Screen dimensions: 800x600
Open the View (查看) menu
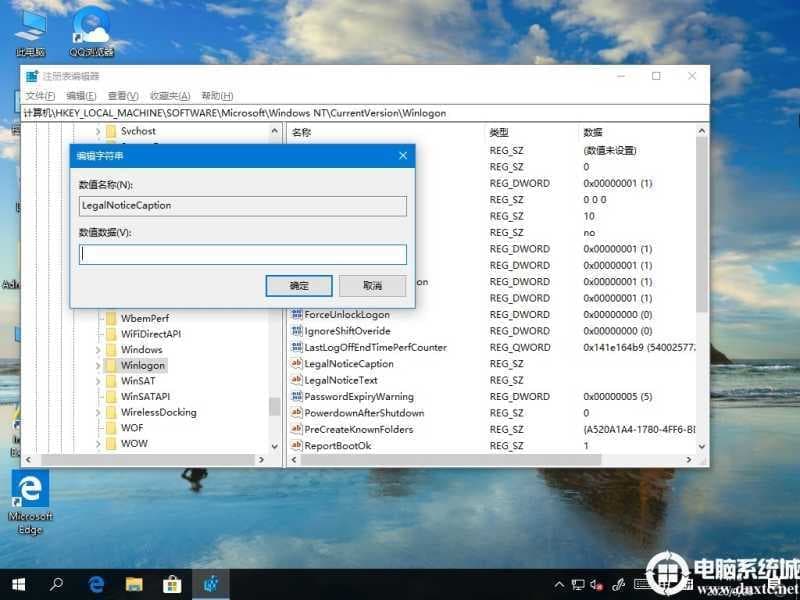[x=123, y=96]
